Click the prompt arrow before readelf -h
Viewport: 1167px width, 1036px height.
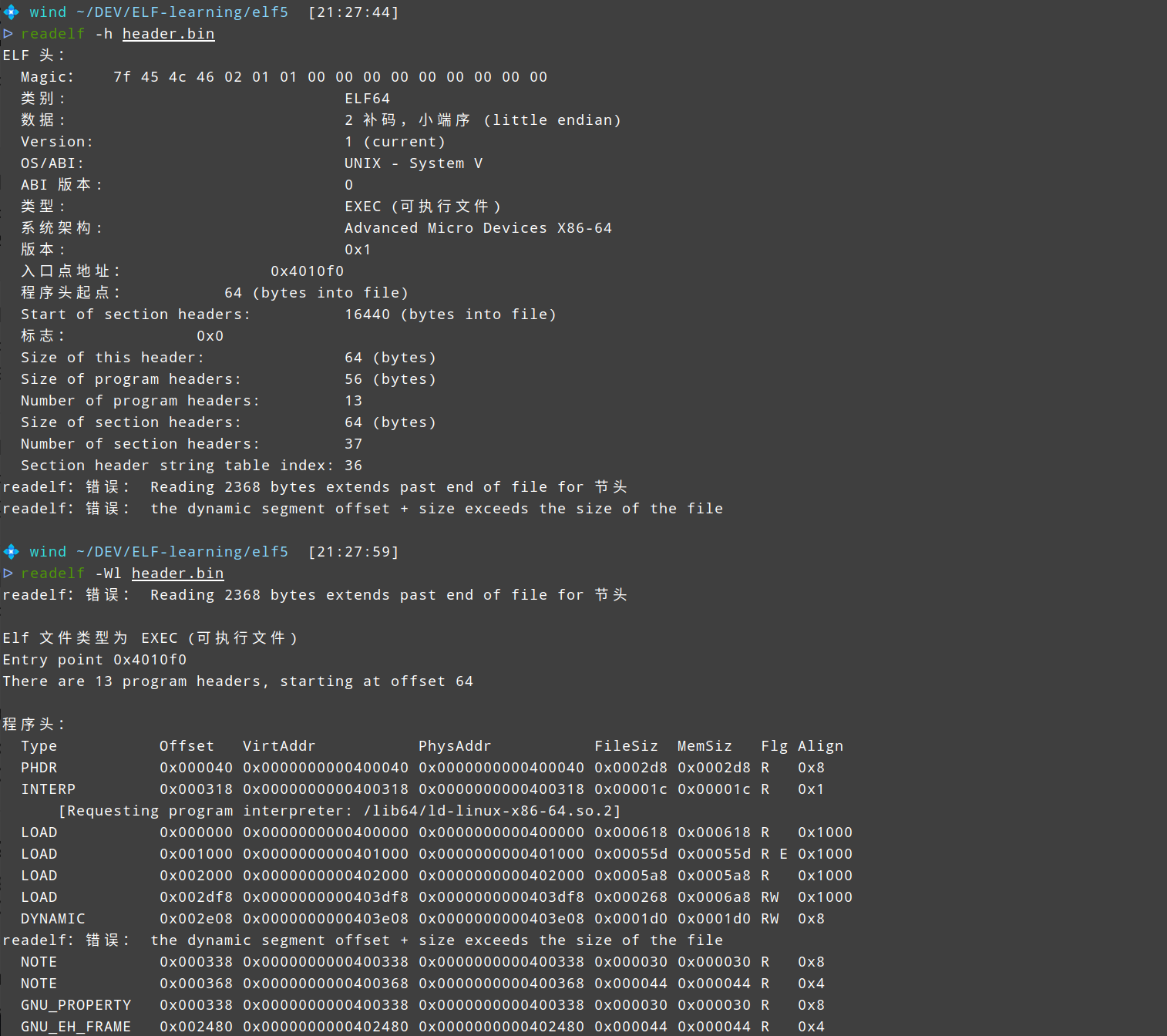tap(8, 34)
